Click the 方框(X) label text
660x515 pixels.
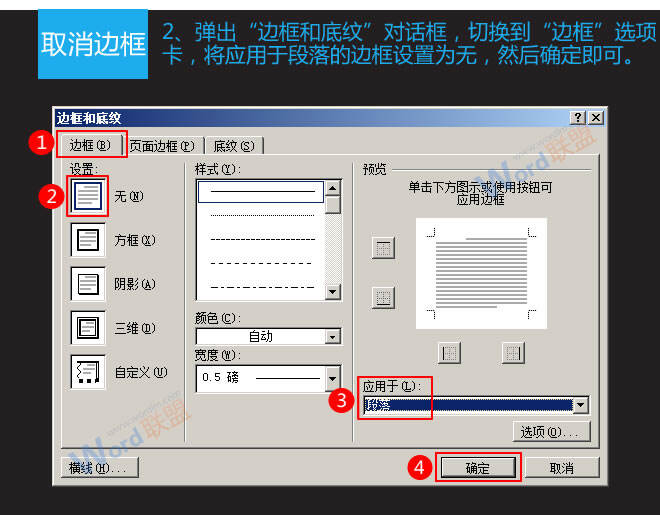[135, 240]
